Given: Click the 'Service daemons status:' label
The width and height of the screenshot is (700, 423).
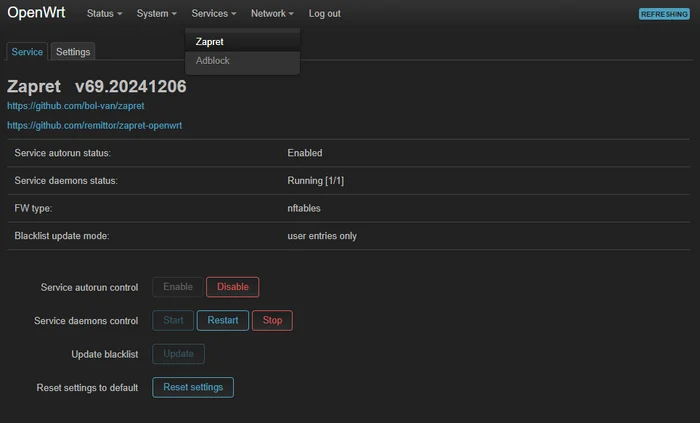Looking at the screenshot, I should [66, 181].
